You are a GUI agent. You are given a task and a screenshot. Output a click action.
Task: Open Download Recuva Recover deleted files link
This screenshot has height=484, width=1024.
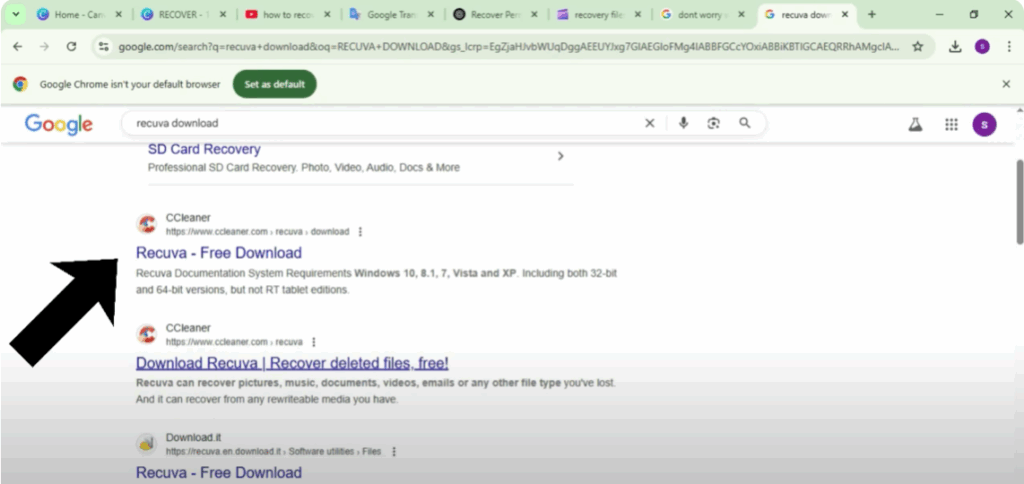(x=292, y=363)
